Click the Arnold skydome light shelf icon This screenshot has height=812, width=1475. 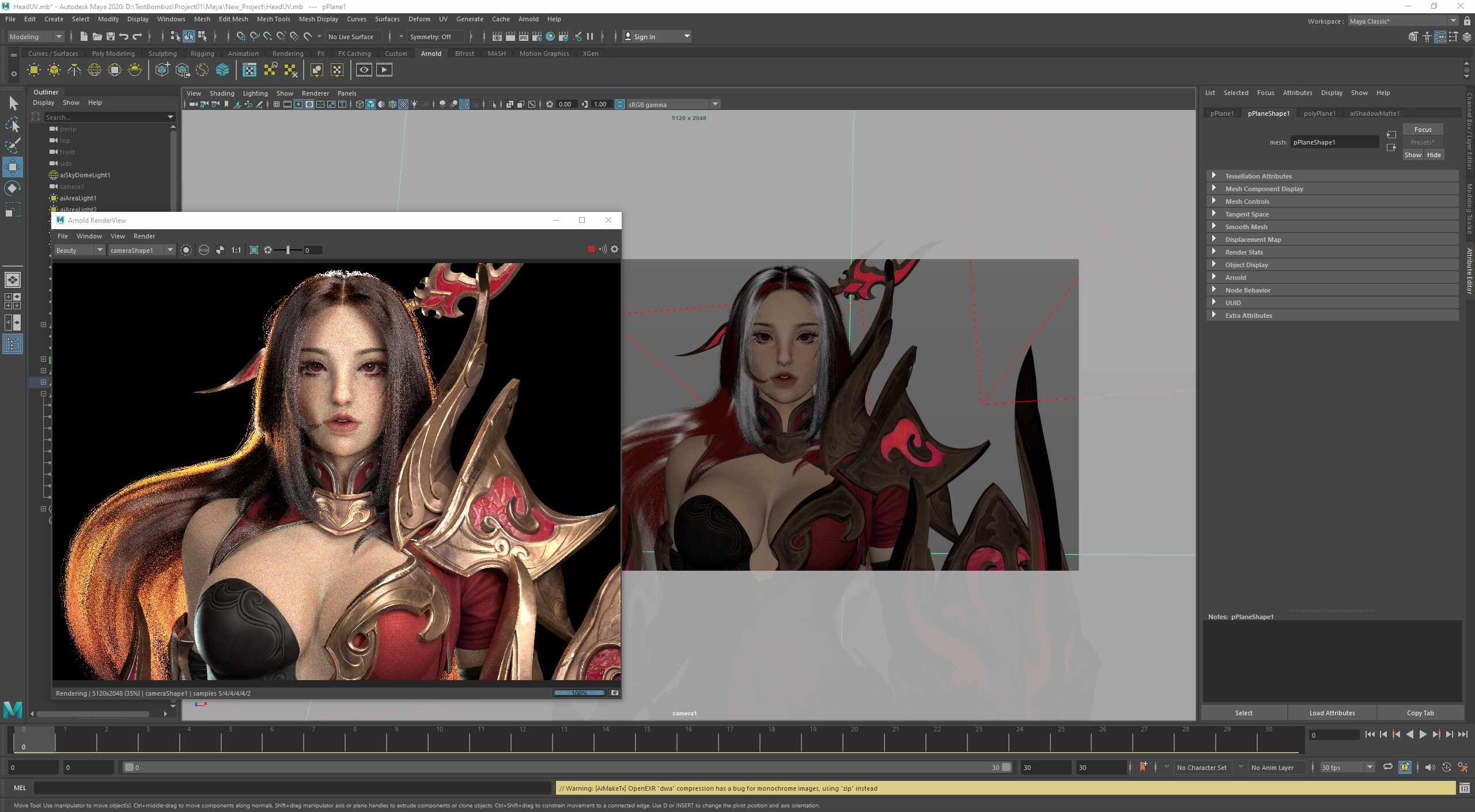94,70
